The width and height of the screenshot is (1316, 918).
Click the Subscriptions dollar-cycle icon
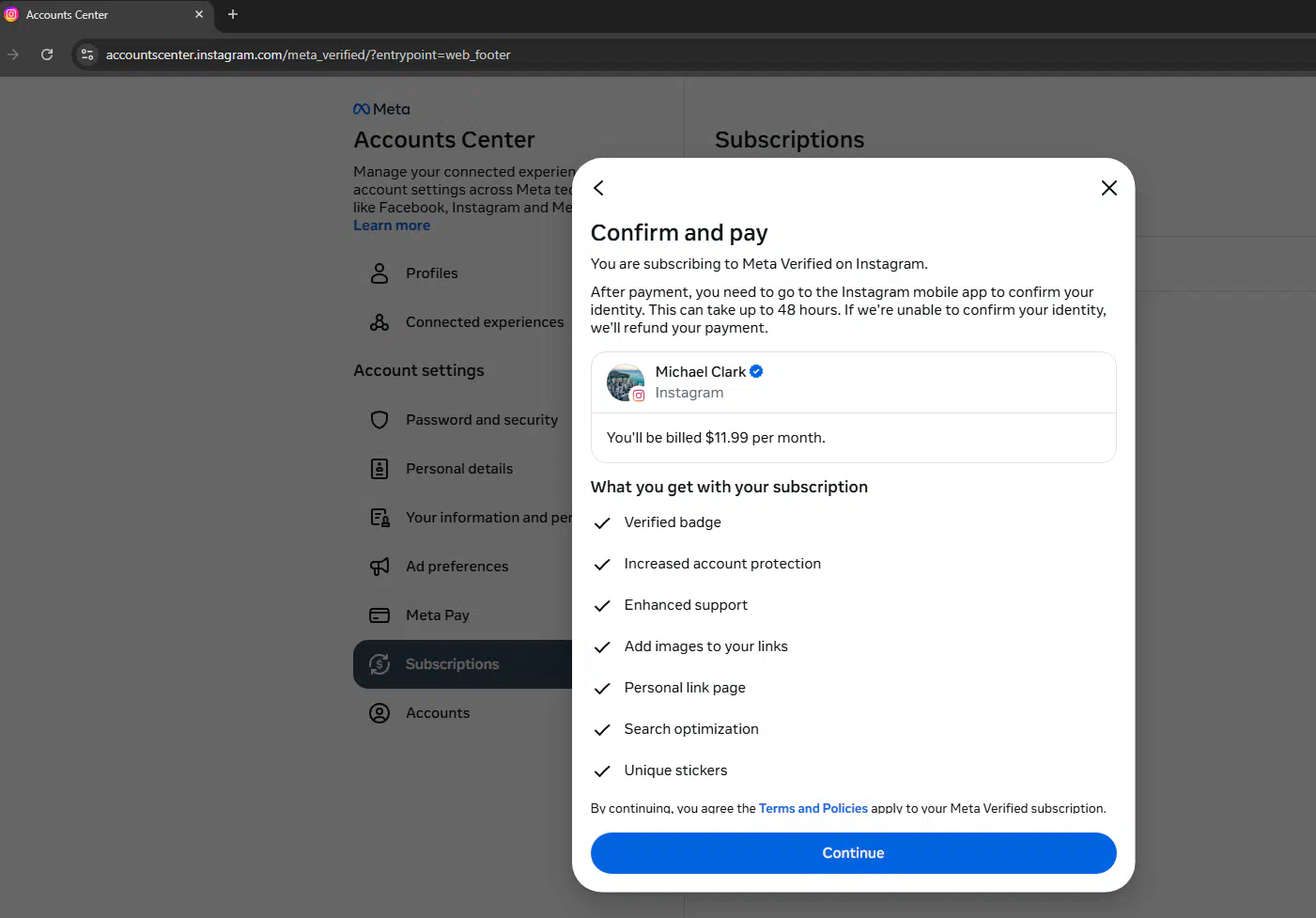379,664
